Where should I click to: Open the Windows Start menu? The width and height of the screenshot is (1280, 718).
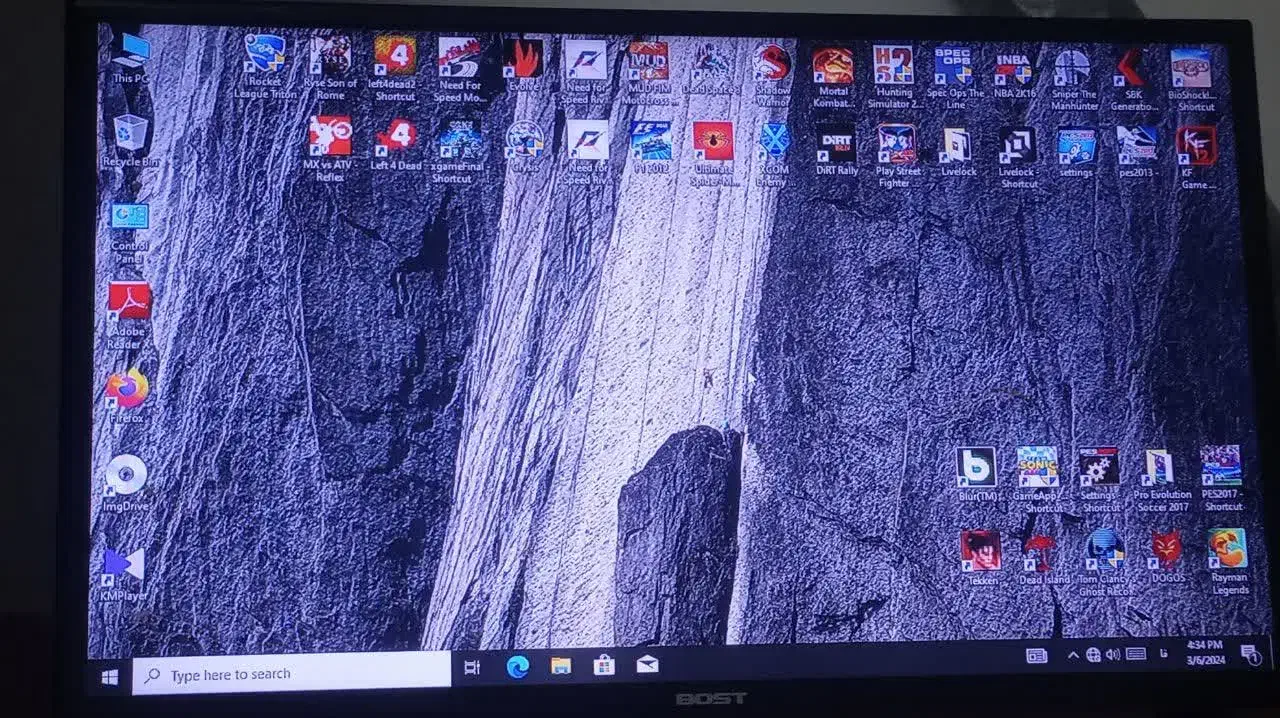(110, 677)
